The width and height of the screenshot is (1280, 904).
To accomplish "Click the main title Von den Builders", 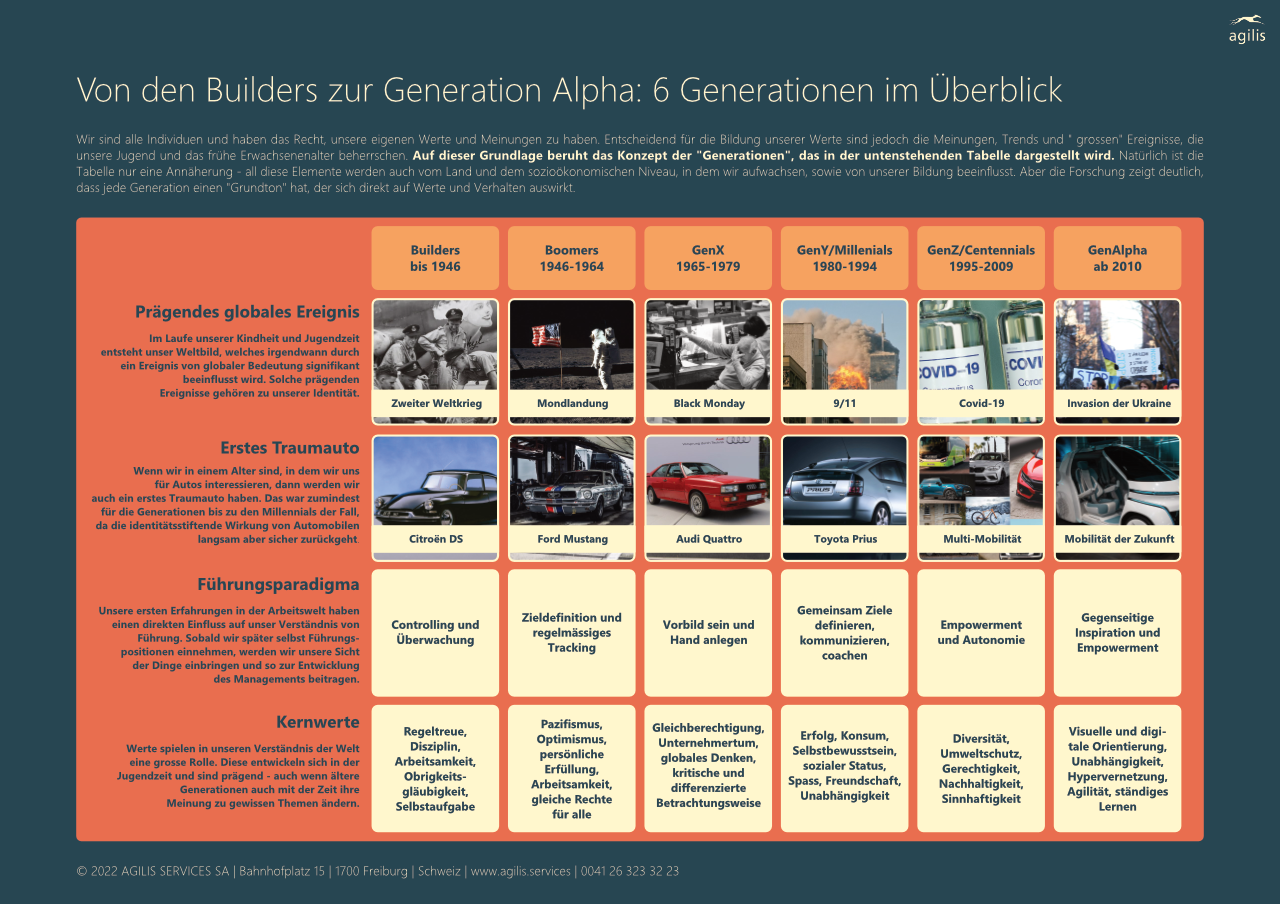I will 569,91.
